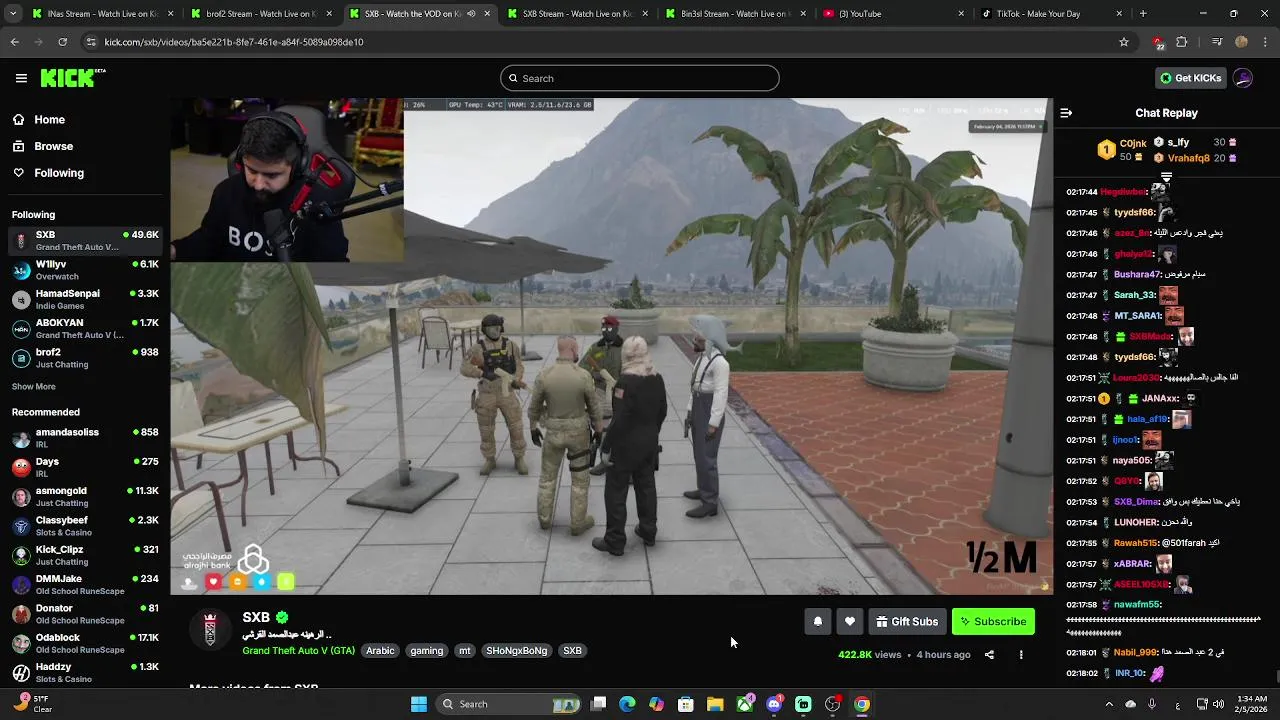Switch to TikTok tab

(1050, 14)
